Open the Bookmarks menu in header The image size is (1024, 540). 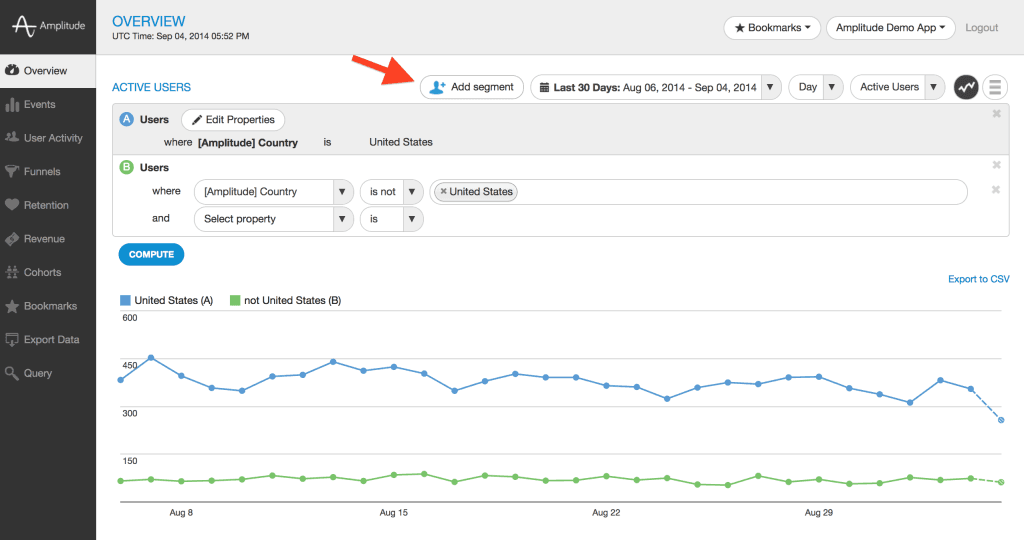click(772, 28)
